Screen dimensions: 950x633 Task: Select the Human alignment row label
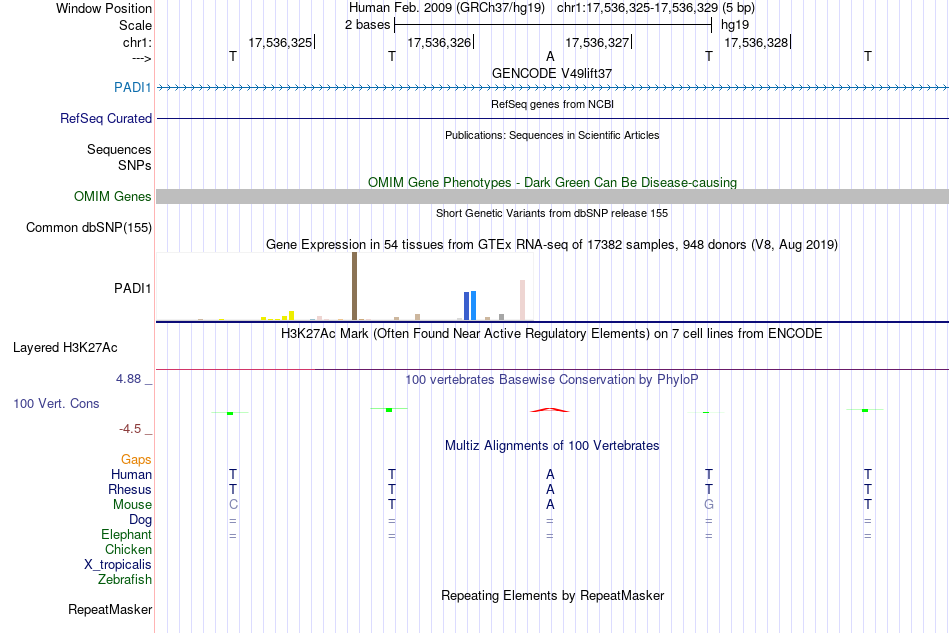(131, 475)
